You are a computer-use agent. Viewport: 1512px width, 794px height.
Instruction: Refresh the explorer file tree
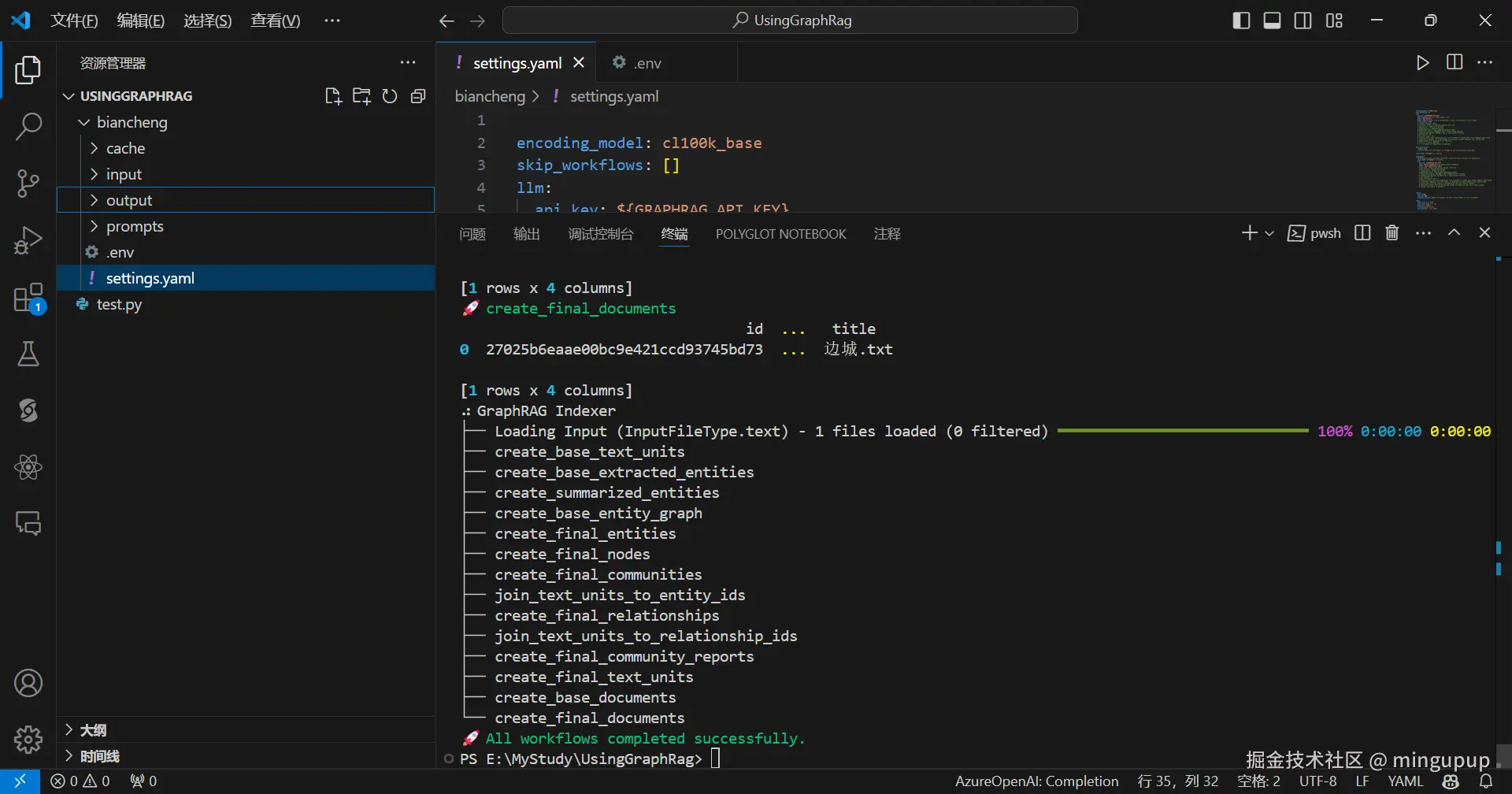(x=390, y=96)
